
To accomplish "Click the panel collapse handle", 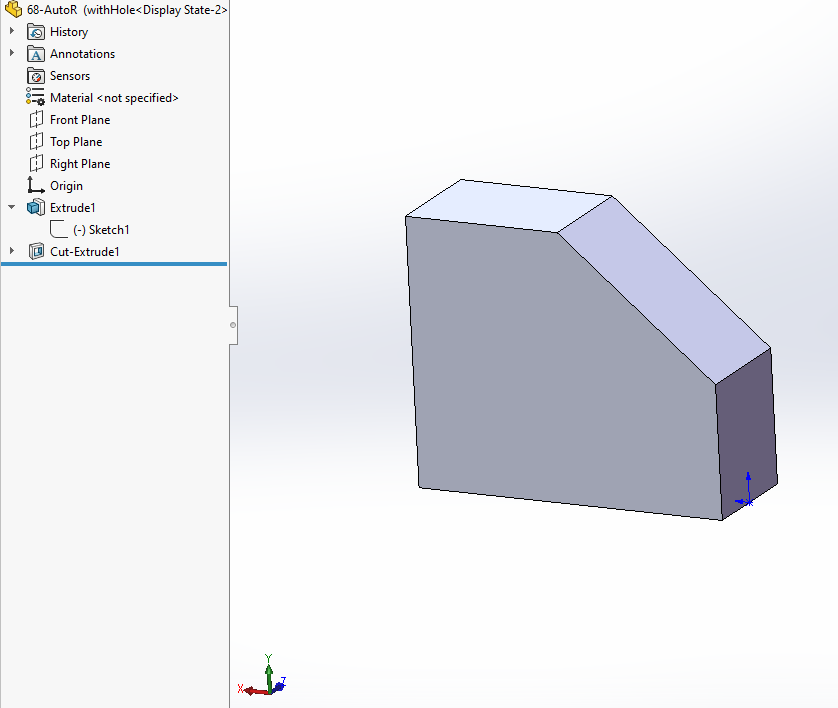I will click(233, 325).
